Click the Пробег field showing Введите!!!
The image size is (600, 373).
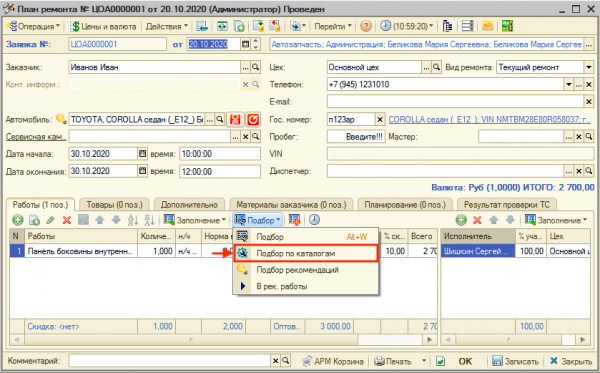(356, 137)
